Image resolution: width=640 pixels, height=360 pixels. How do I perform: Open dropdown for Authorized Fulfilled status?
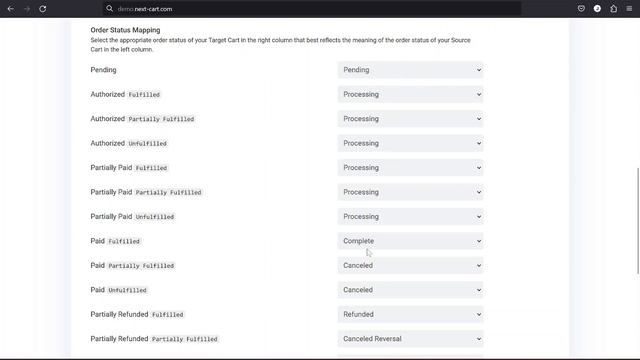[410, 94]
